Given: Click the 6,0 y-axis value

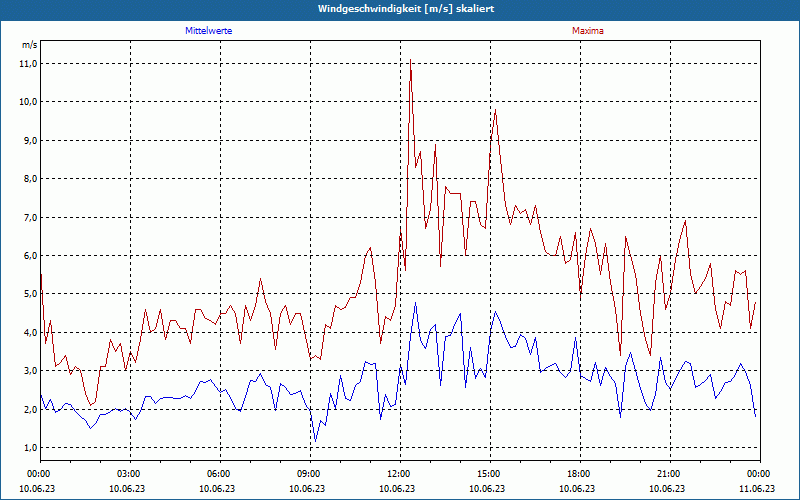Looking at the screenshot, I should pyautogui.click(x=30, y=256).
